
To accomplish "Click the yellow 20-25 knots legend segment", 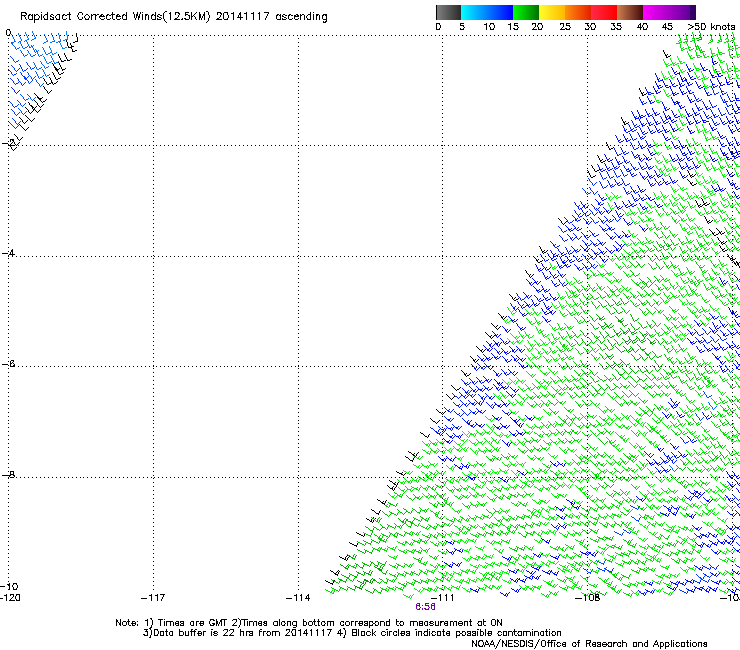I will click(x=552, y=12).
